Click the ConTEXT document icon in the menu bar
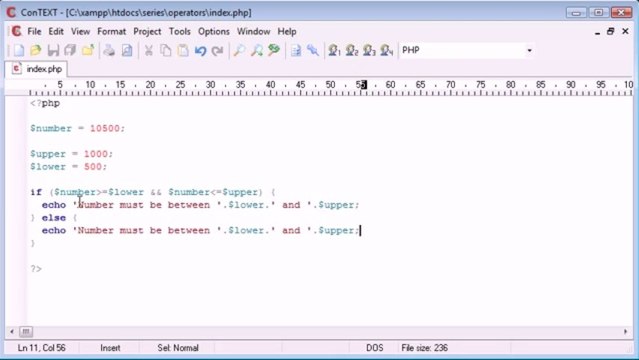The width and height of the screenshot is (639, 360). click(16, 31)
